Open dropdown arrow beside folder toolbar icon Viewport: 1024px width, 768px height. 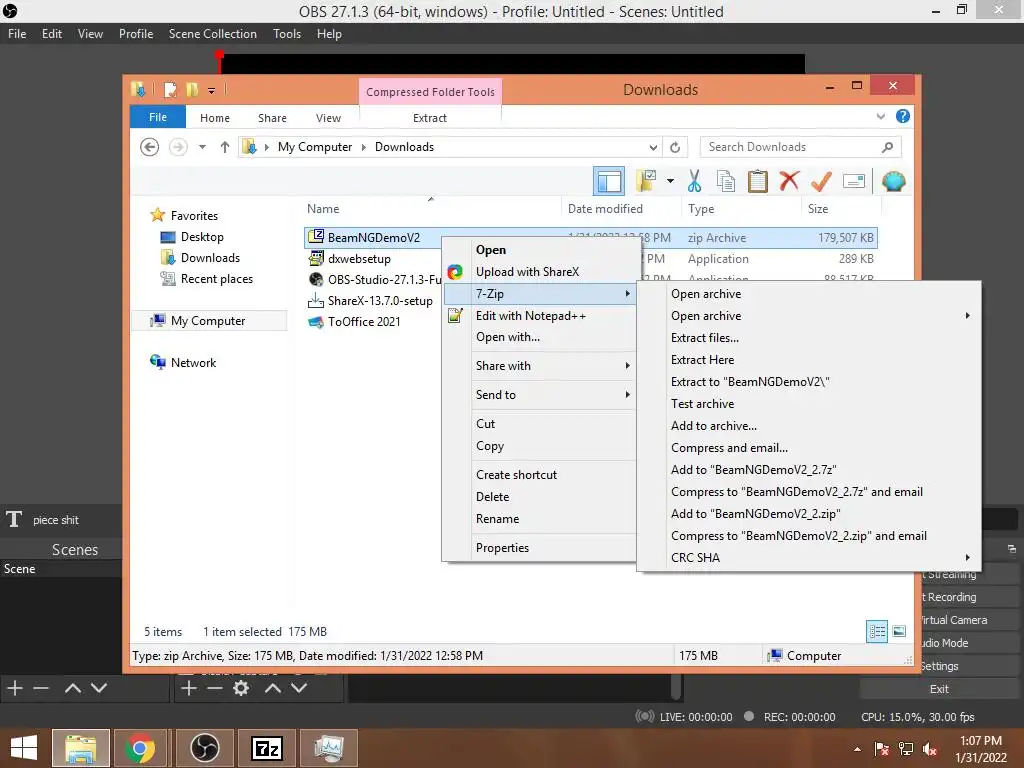(x=670, y=181)
